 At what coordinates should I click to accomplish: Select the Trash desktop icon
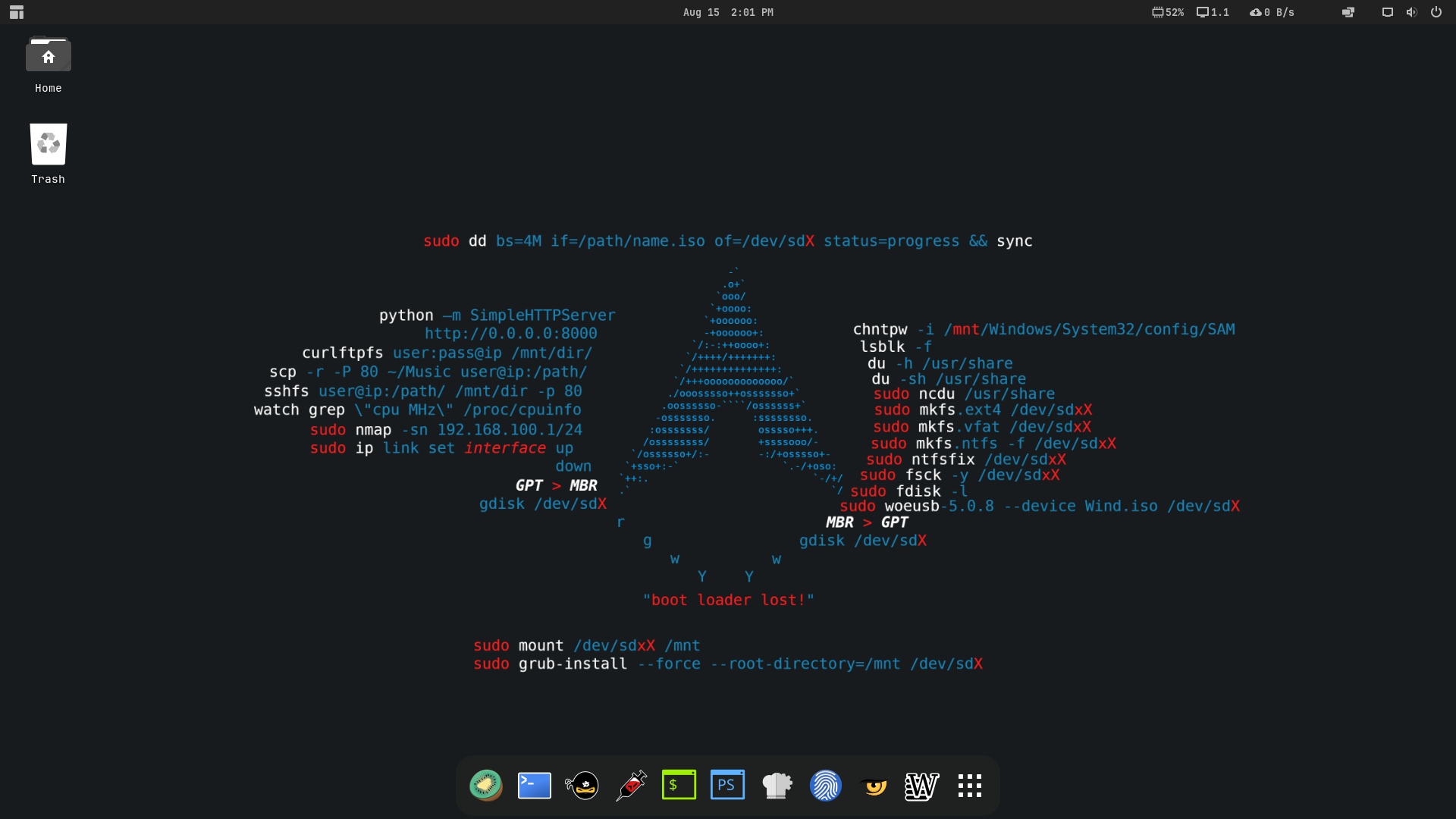49,154
